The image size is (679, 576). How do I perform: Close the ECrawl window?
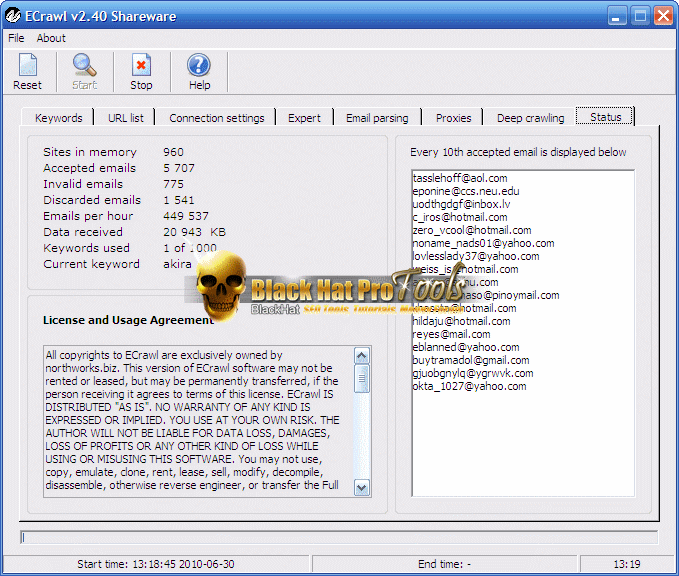tap(663, 16)
